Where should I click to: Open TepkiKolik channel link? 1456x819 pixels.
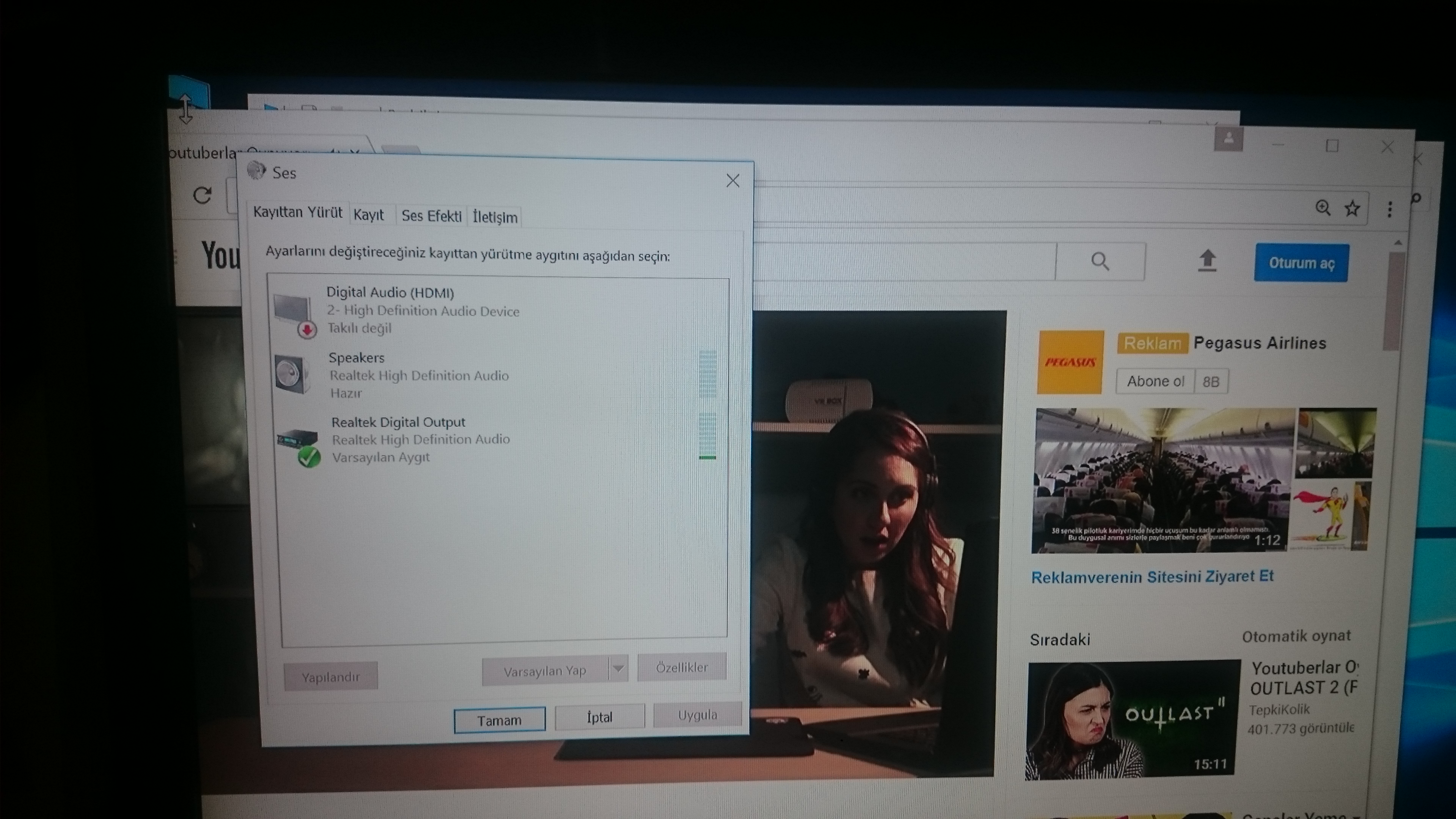pos(1279,709)
